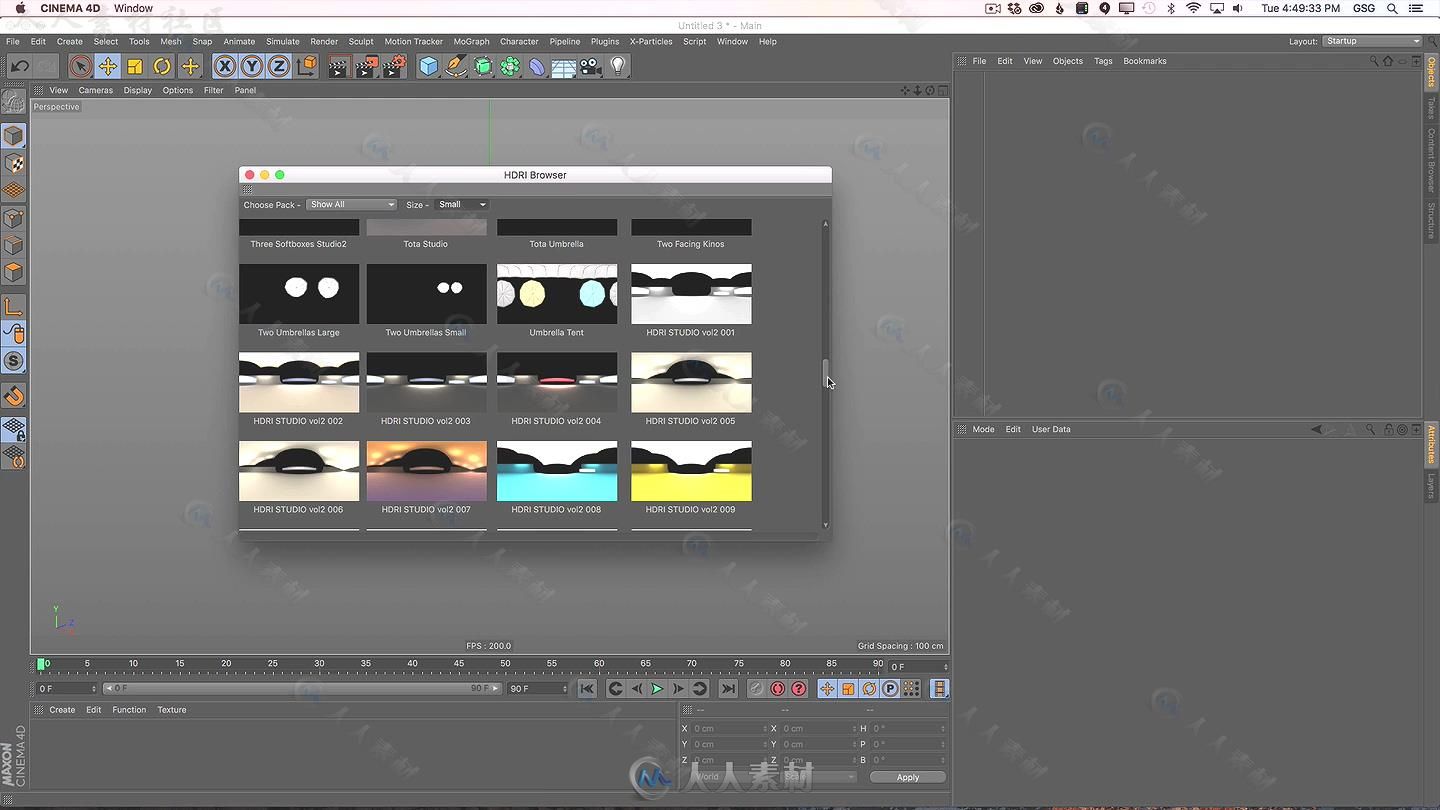Select the Live Selection tool
1440x810 pixels.
click(80, 66)
